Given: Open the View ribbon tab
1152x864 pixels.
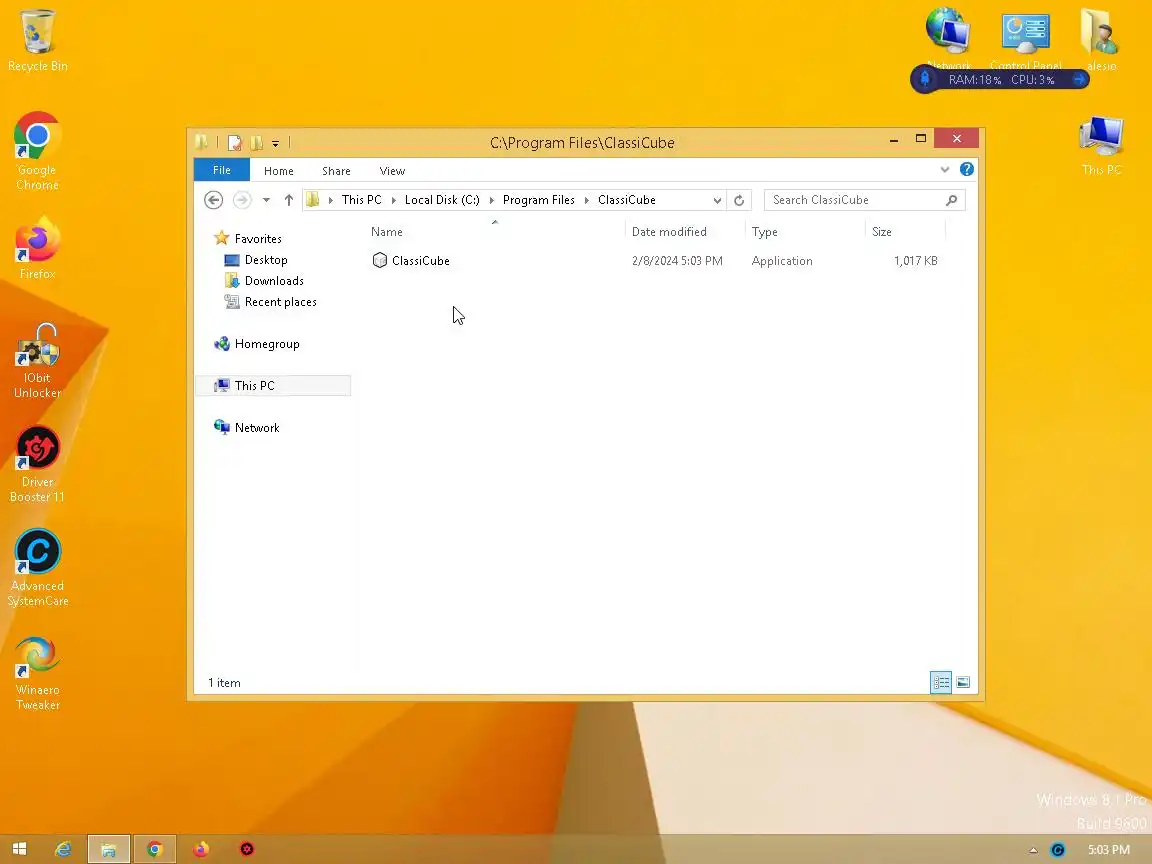Looking at the screenshot, I should coord(392,170).
